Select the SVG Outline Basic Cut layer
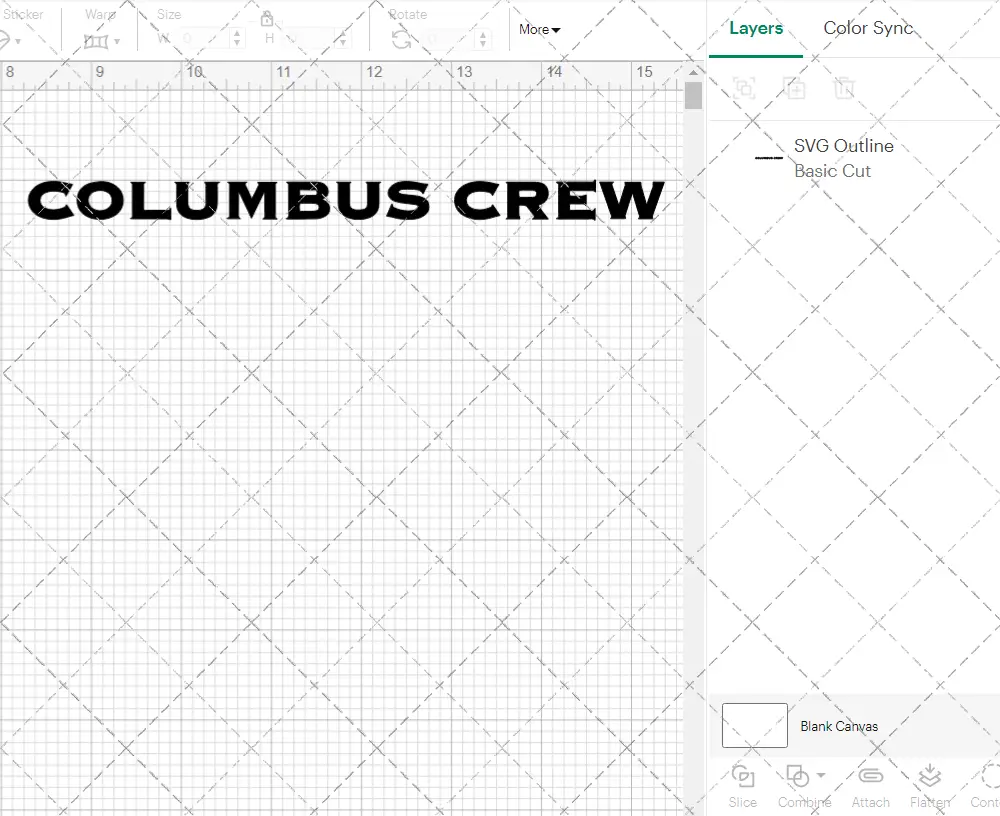Viewport: 1000px width, 816px height. [x=842, y=158]
